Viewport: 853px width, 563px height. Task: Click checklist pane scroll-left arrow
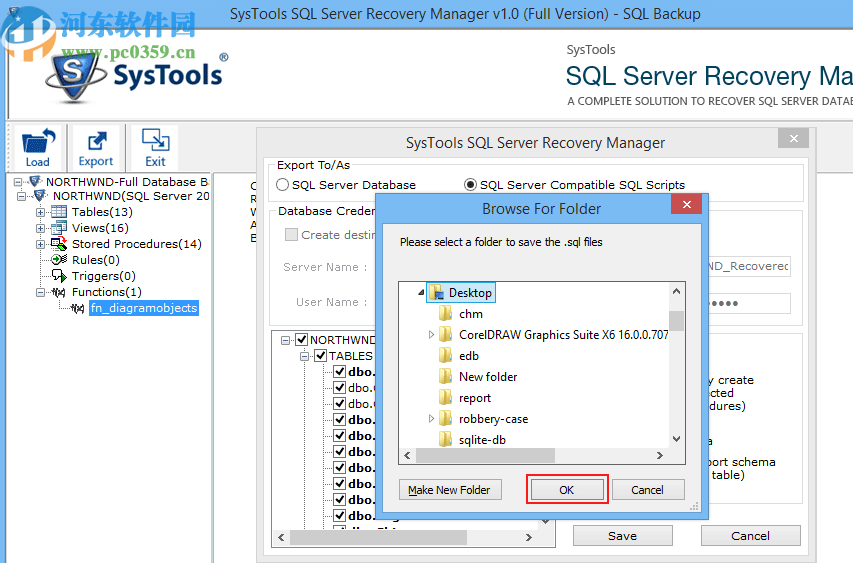pos(281,537)
